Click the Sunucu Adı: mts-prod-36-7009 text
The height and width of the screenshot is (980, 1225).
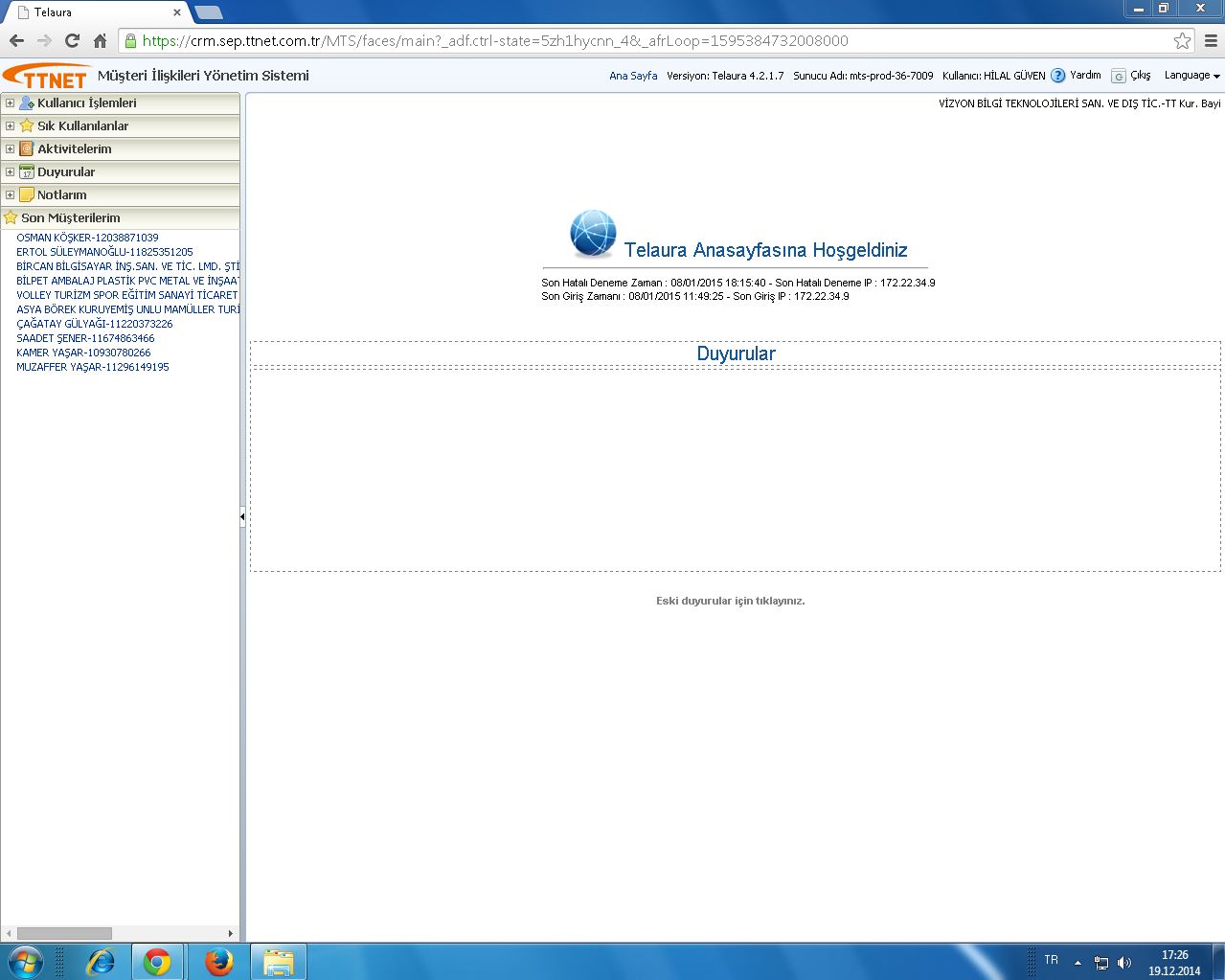[863, 76]
